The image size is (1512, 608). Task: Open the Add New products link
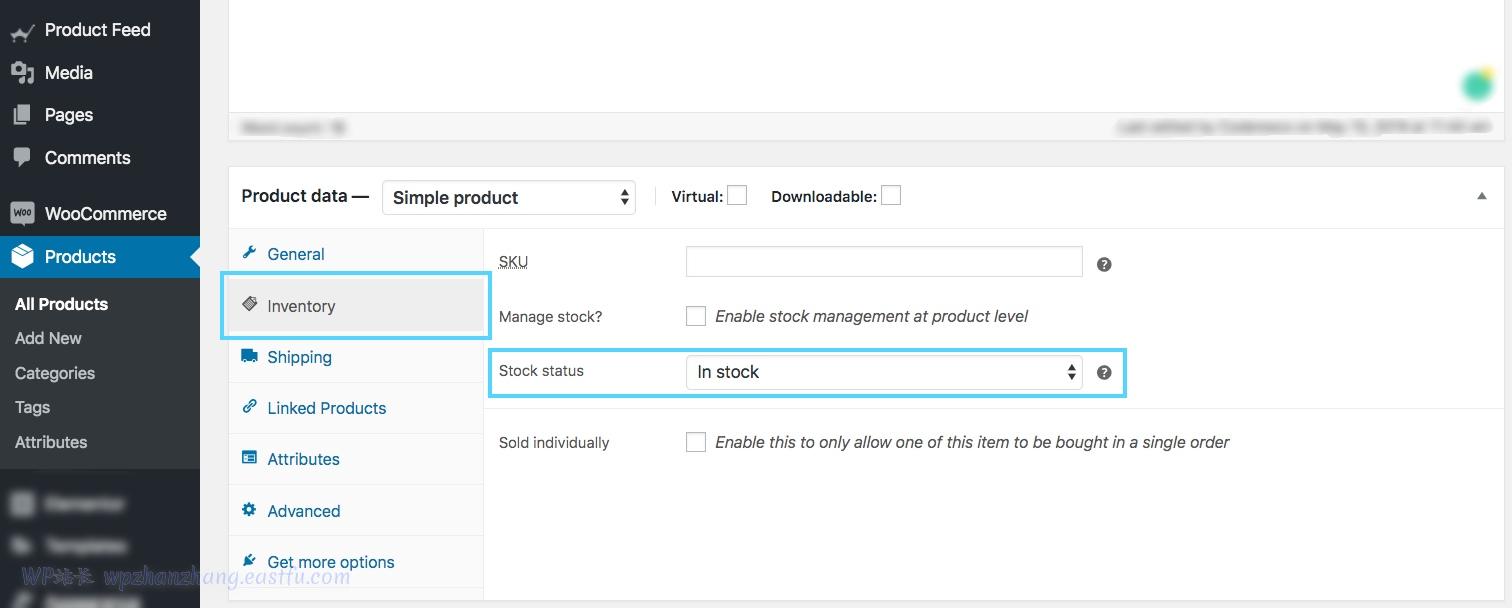48,338
